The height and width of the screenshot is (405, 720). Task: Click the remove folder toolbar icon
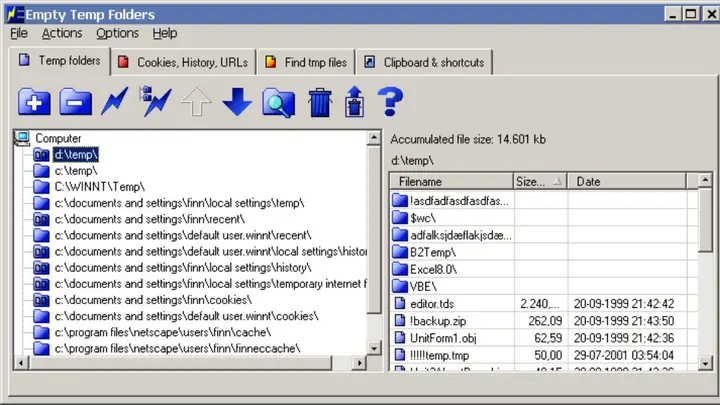click(75, 102)
